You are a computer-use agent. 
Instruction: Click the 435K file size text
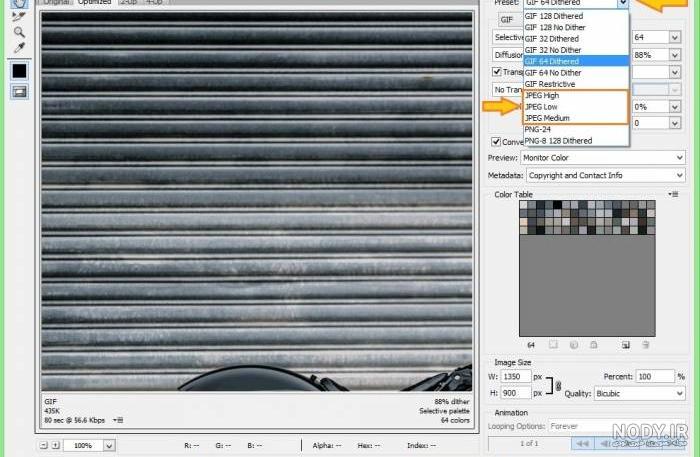coord(52,411)
